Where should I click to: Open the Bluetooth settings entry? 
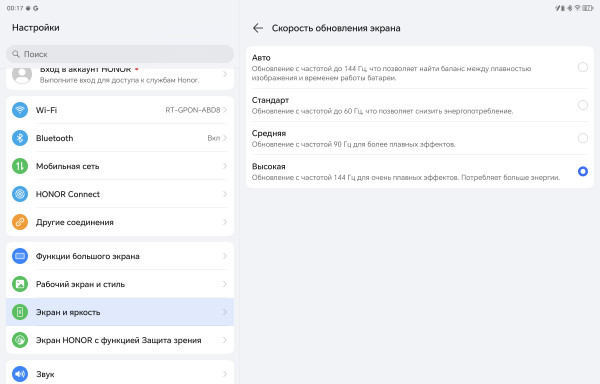tap(120, 138)
